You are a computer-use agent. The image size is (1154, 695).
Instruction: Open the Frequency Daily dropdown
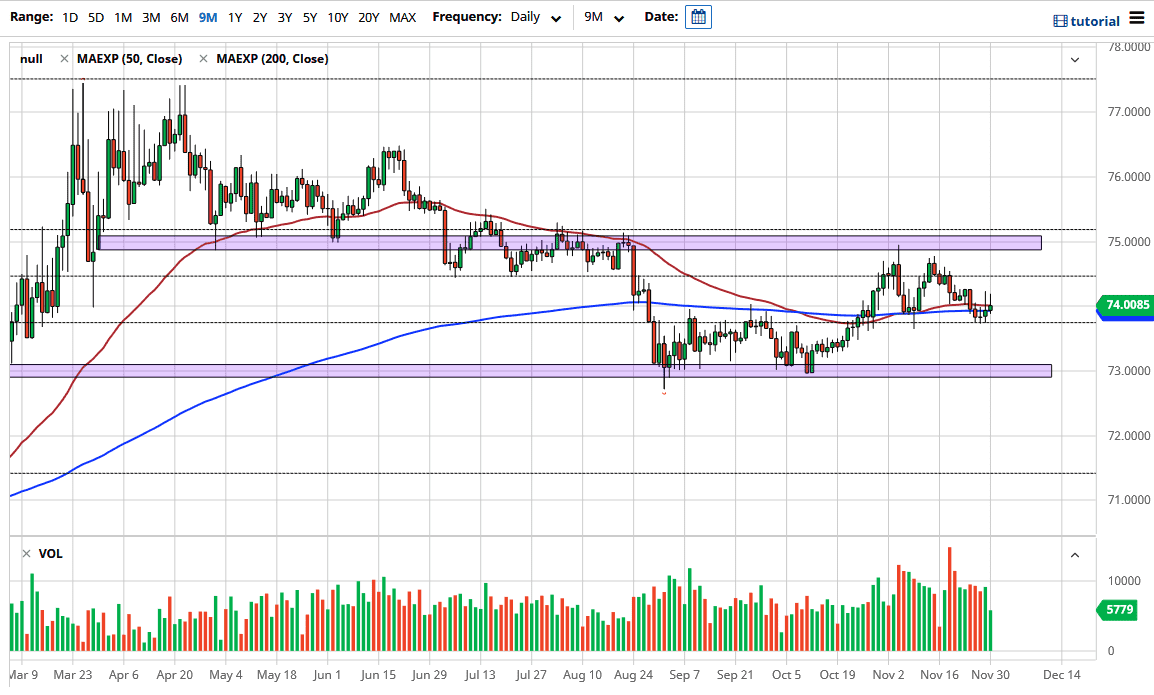(536, 17)
